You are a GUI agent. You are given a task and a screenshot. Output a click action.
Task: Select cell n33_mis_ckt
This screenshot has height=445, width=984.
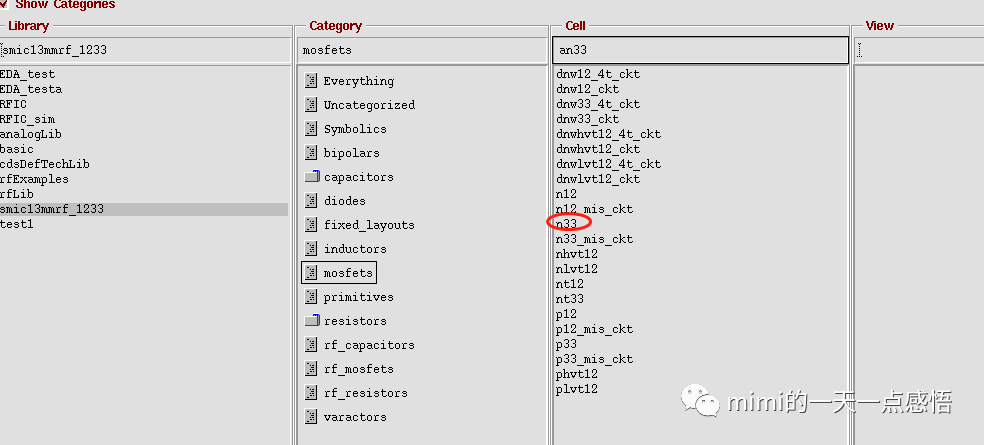(x=595, y=239)
